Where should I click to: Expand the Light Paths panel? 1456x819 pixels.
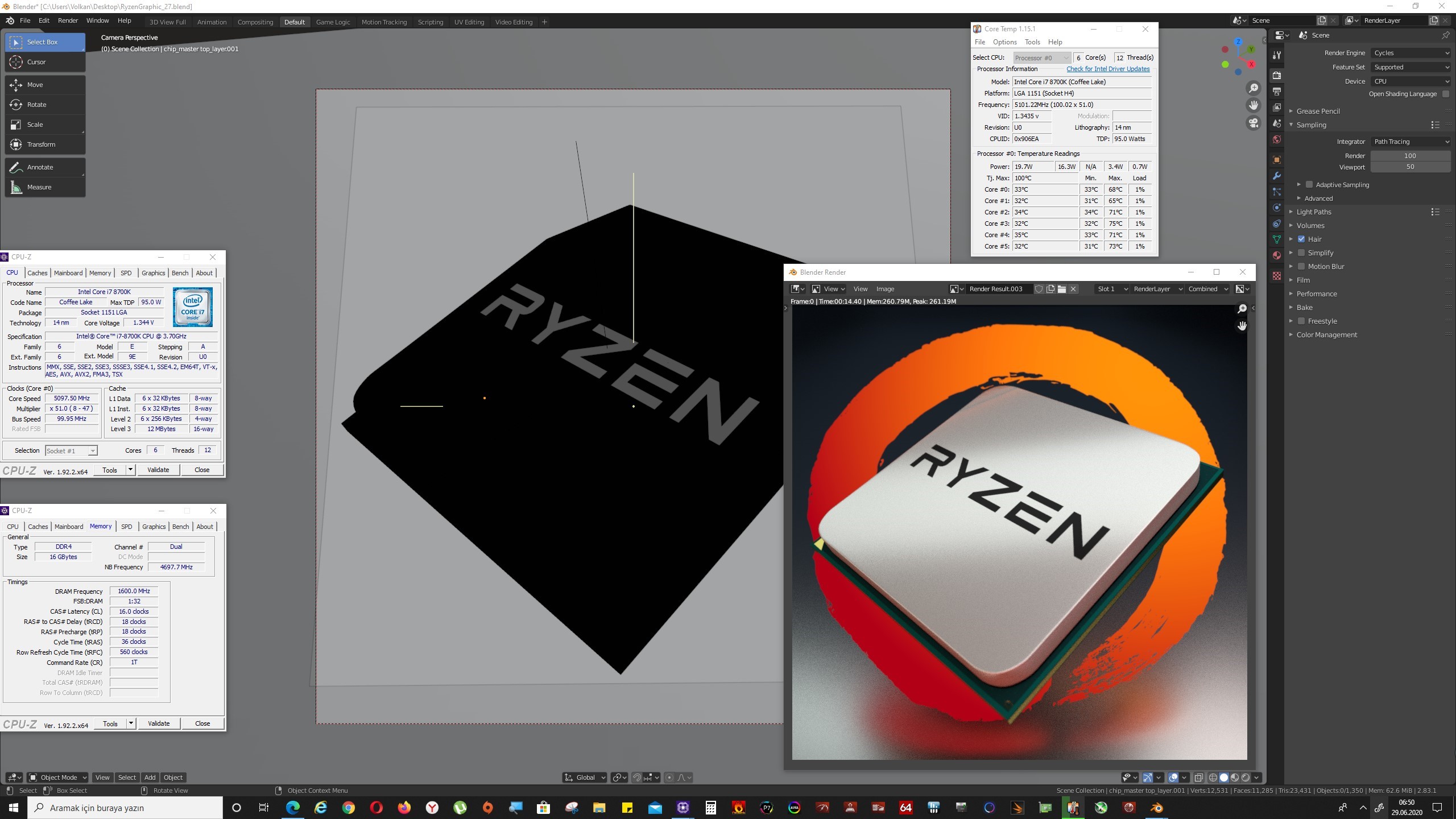click(1314, 212)
